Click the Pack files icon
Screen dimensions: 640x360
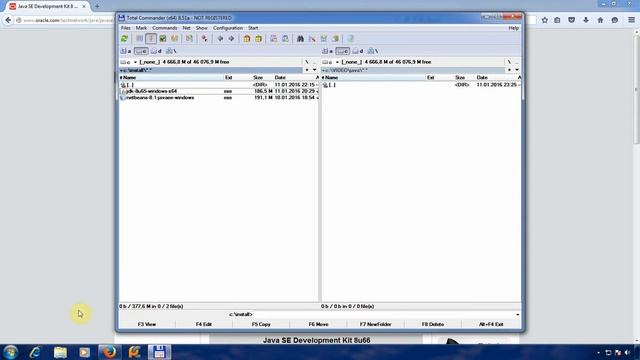[x=247, y=39]
